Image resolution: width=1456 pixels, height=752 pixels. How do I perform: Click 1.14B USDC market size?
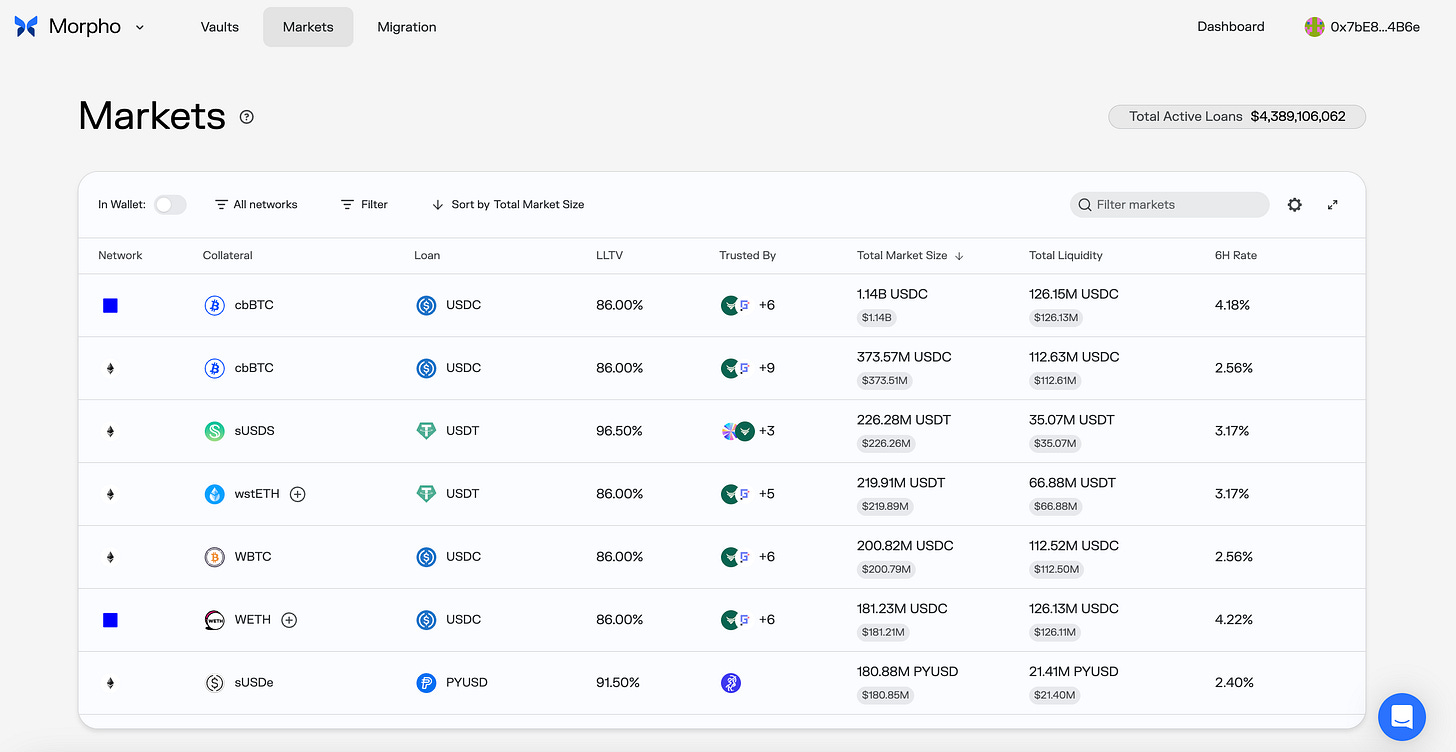(x=892, y=294)
